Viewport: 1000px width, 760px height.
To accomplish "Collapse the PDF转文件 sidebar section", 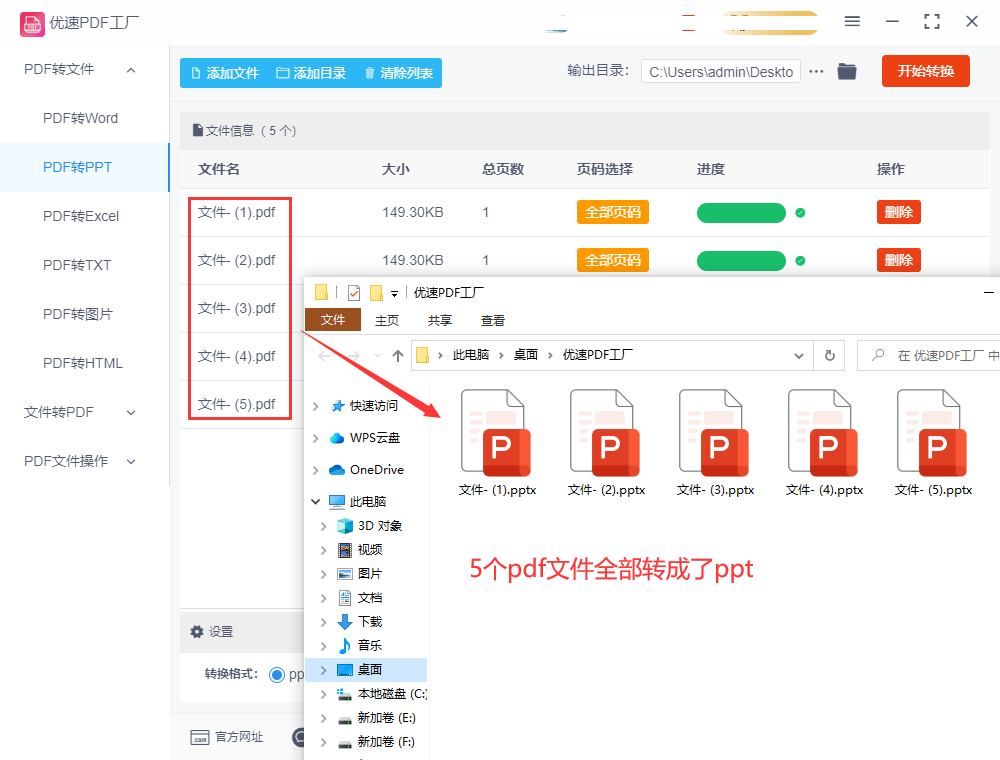I will click(131, 69).
